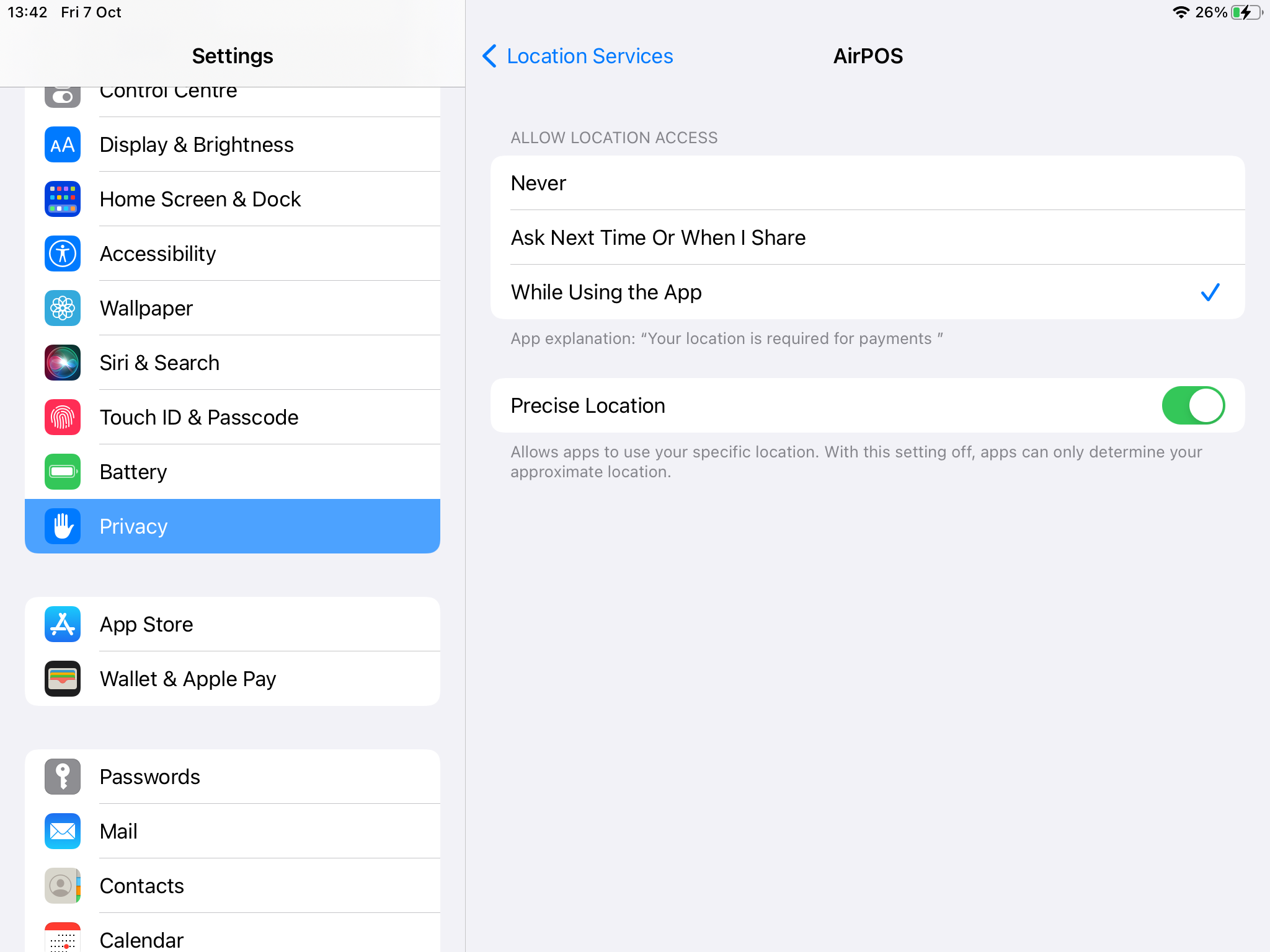This screenshot has height=952, width=1270.
Task: Tap the Touch ID fingerprint icon
Action: tap(63, 417)
